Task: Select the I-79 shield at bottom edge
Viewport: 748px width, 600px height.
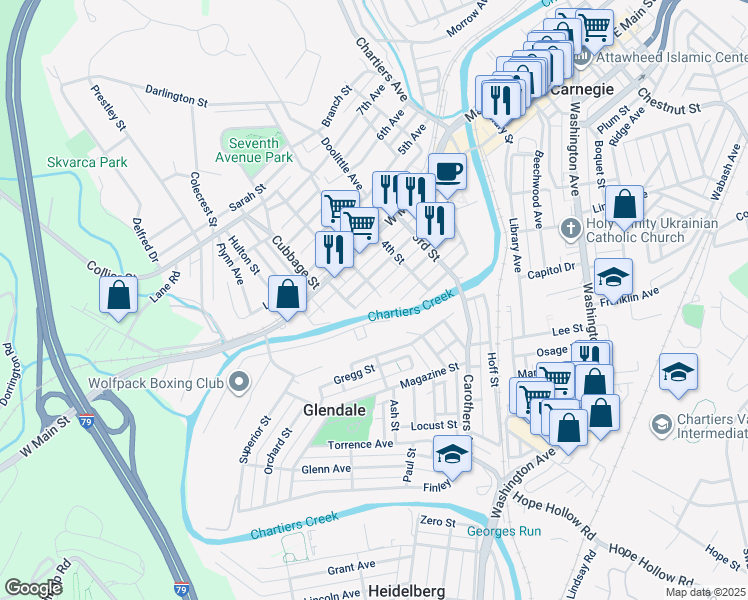Action: (181, 588)
